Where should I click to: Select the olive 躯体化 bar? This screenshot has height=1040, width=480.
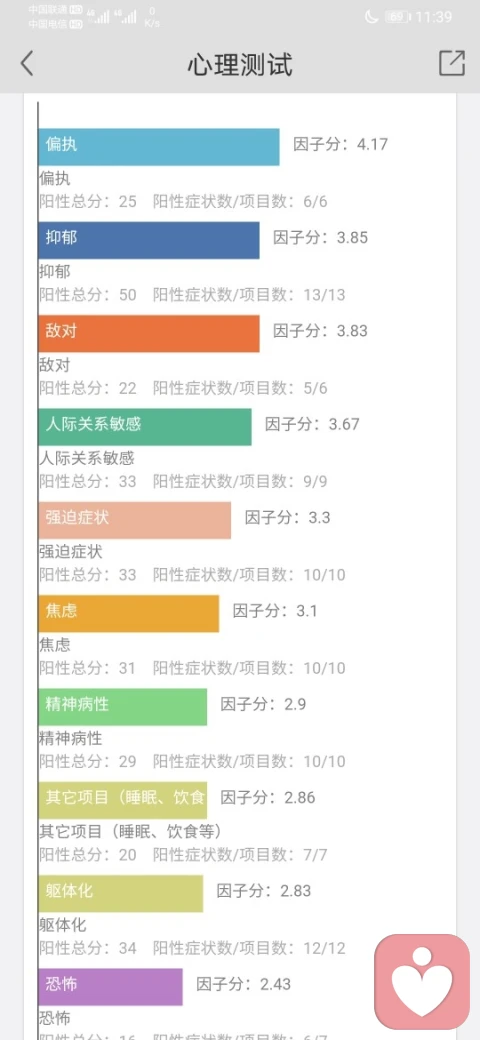click(121, 893)
